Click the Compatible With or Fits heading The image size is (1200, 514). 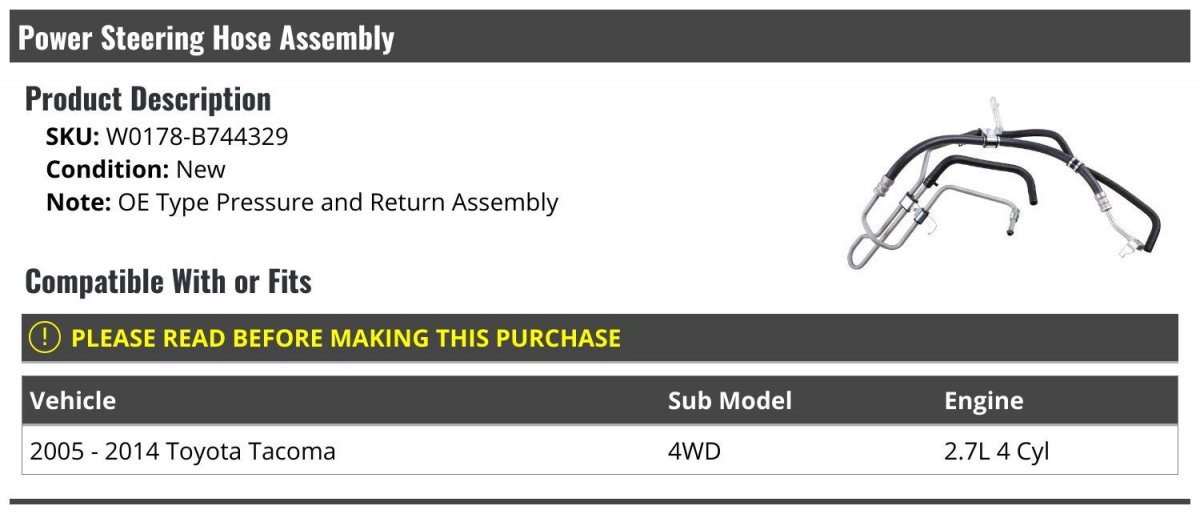[x=168, y=282]
